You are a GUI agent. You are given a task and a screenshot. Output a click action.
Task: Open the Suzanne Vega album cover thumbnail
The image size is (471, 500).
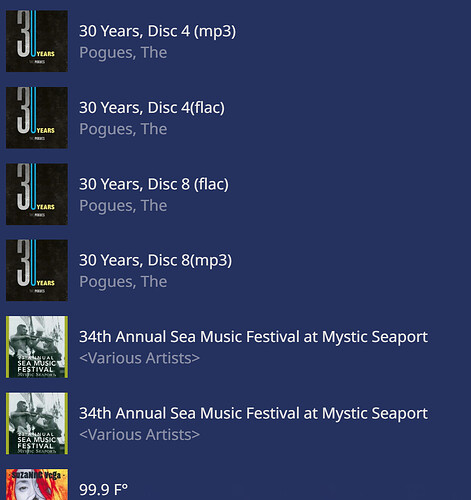[37, 484]
